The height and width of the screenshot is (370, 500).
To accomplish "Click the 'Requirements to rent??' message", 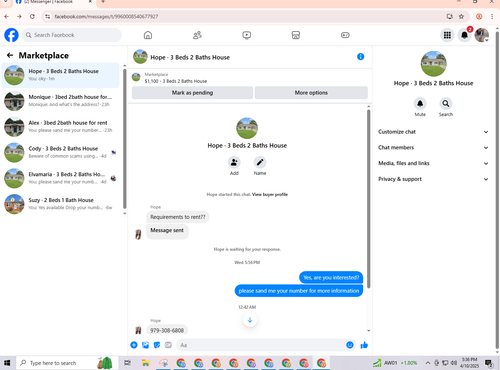I will click(178, 217).
